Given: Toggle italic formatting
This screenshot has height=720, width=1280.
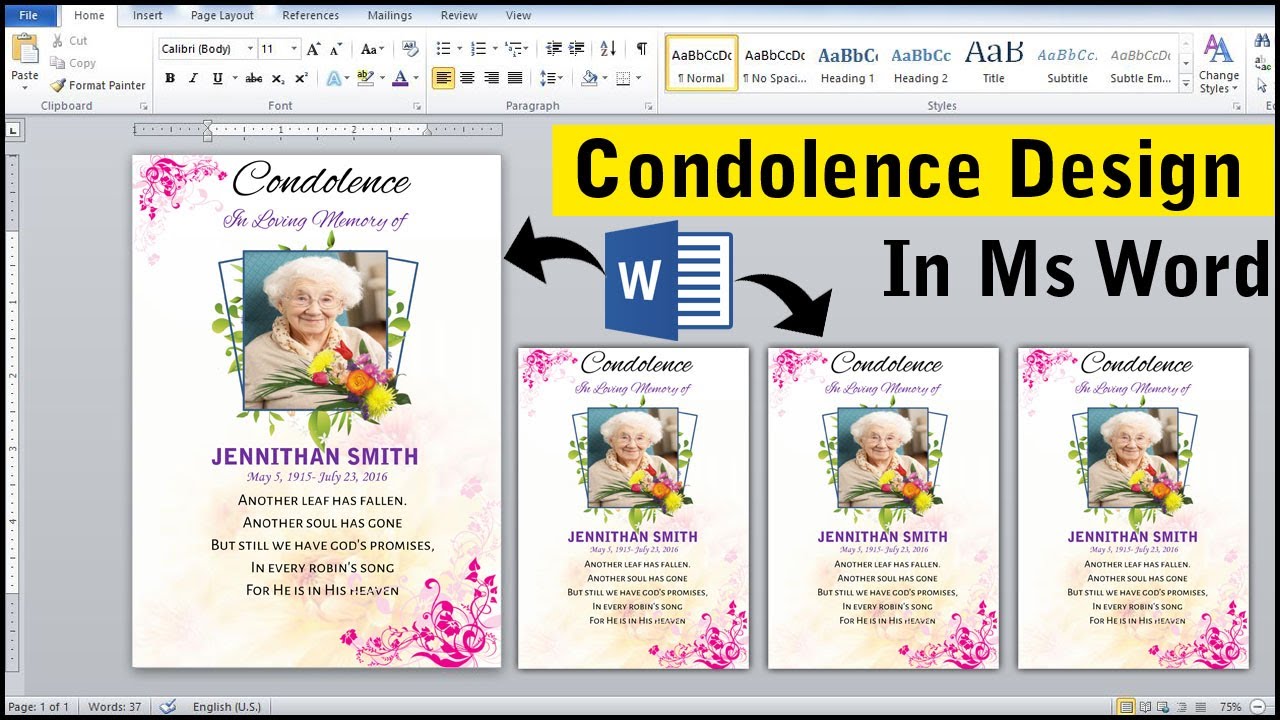Looking at the screenshot, I should [194, 78].
